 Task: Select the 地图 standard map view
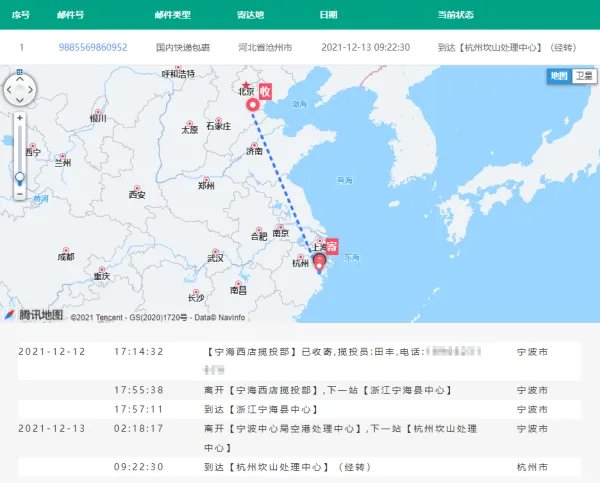click(x=559, y=76)
